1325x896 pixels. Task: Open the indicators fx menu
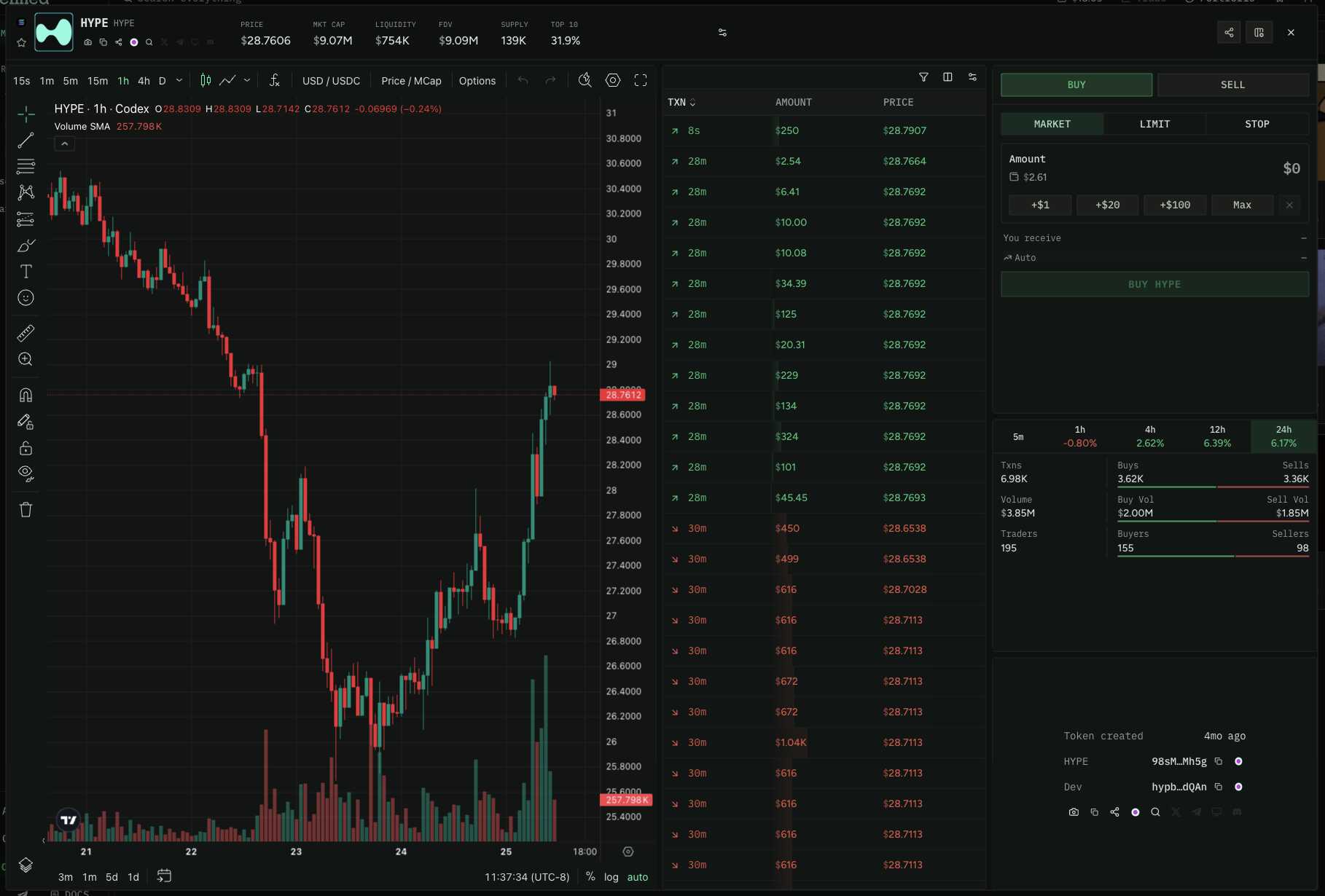(275, 80)
